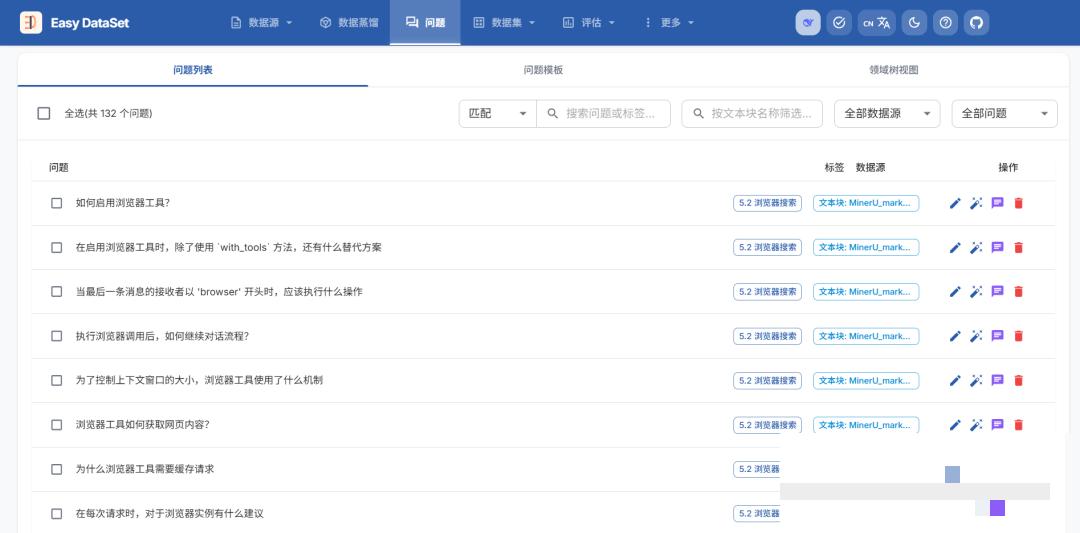Viewport: 1080px width, 533px height.
Task: Click 文本块: MinerU_mark... chip on "如何启用浏览器工具?" row
Action: click(866, 203)
